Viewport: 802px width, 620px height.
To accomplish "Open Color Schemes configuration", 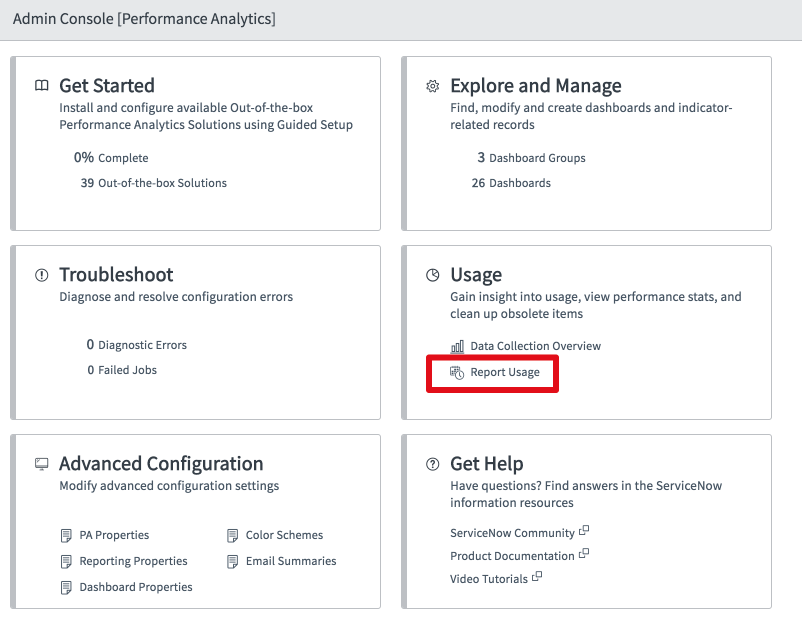I will [284, 535].
